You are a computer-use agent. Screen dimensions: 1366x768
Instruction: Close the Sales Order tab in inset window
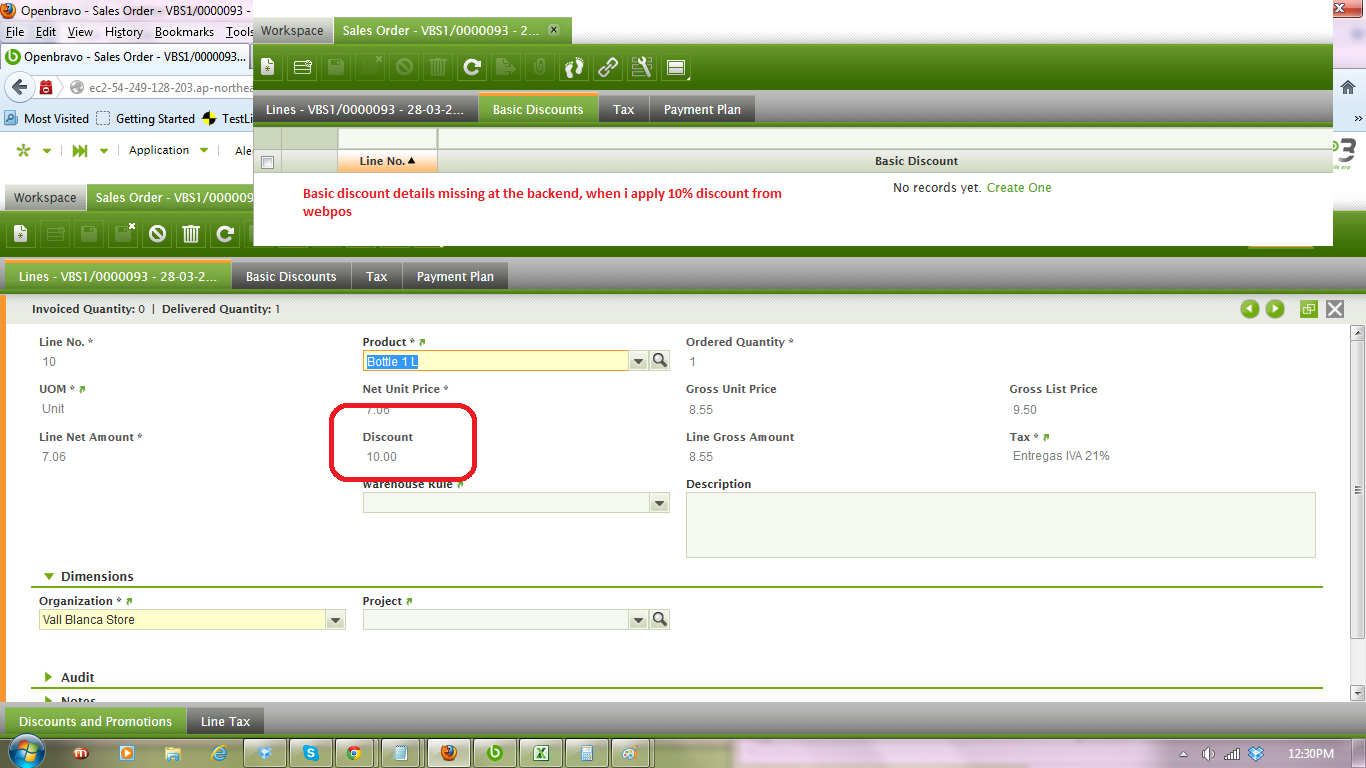click(554, 30)
